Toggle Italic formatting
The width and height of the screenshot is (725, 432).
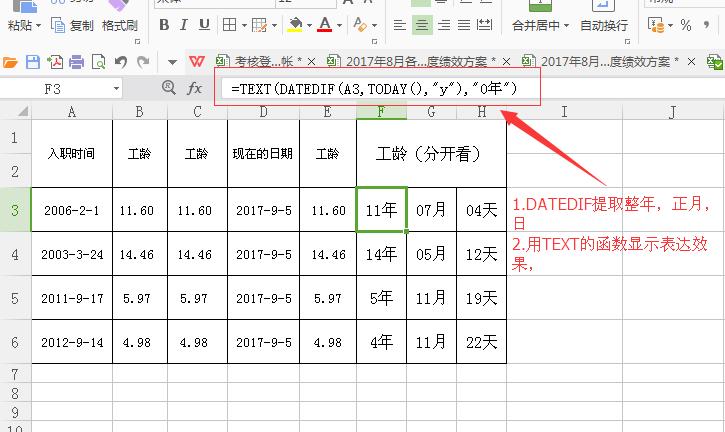click(x=184, y=25)
